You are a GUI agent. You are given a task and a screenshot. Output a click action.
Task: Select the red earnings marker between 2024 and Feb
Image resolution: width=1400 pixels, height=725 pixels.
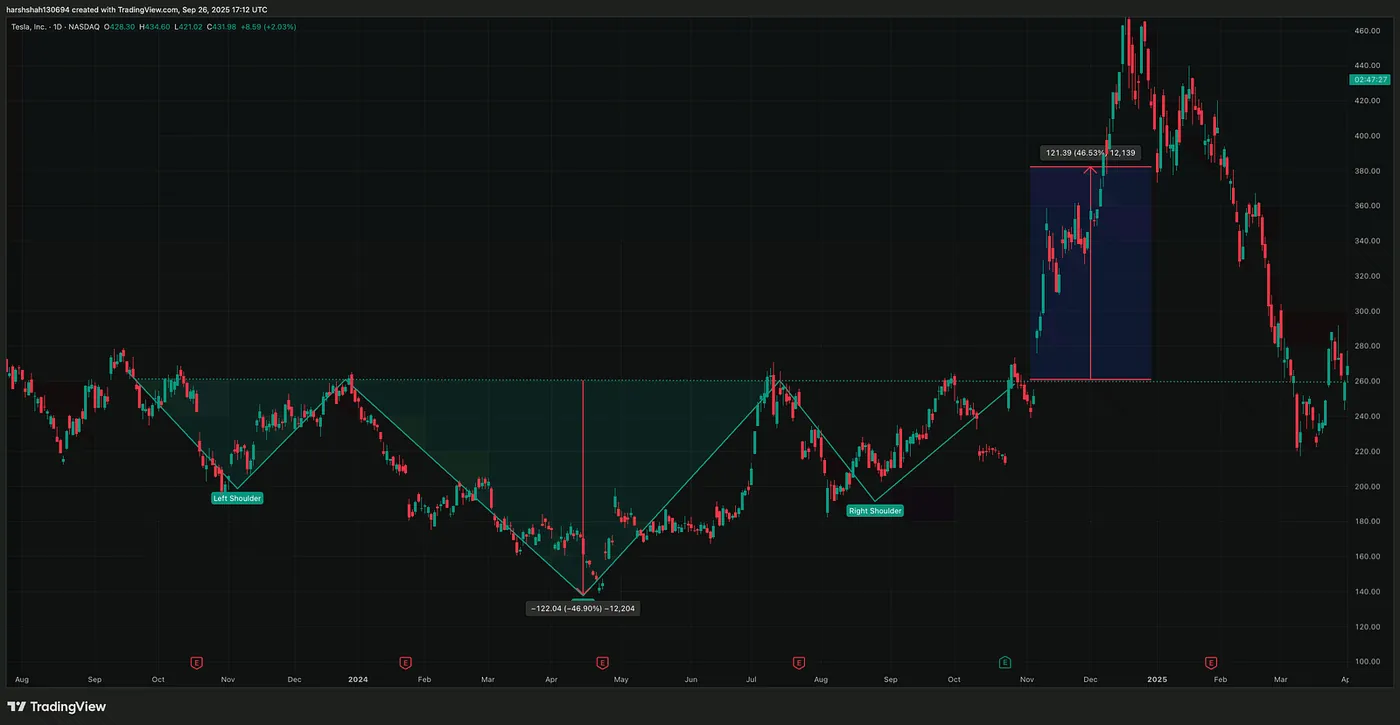pyautogui.click(x=405, y=662)
